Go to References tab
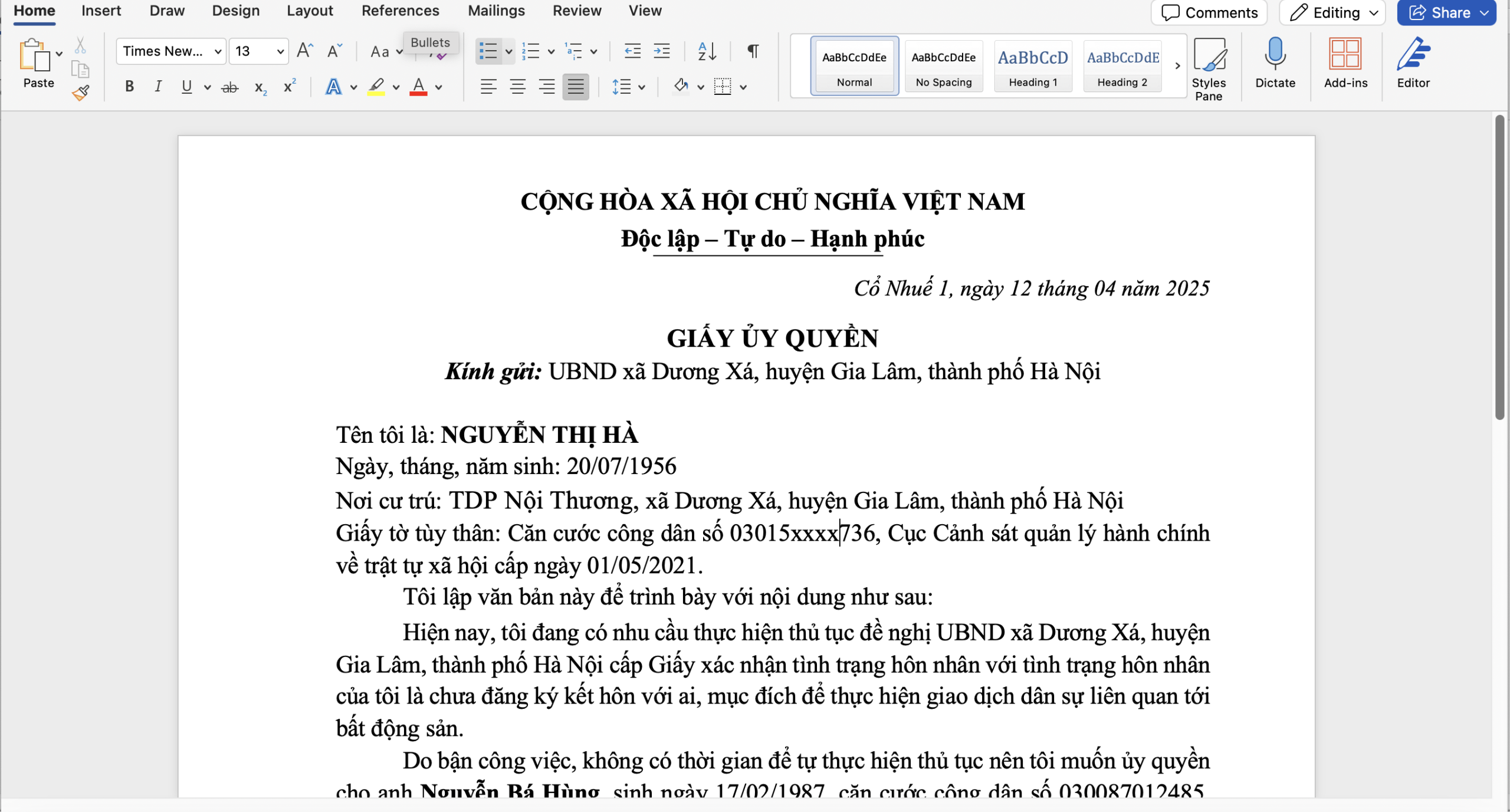 point(400,11)
